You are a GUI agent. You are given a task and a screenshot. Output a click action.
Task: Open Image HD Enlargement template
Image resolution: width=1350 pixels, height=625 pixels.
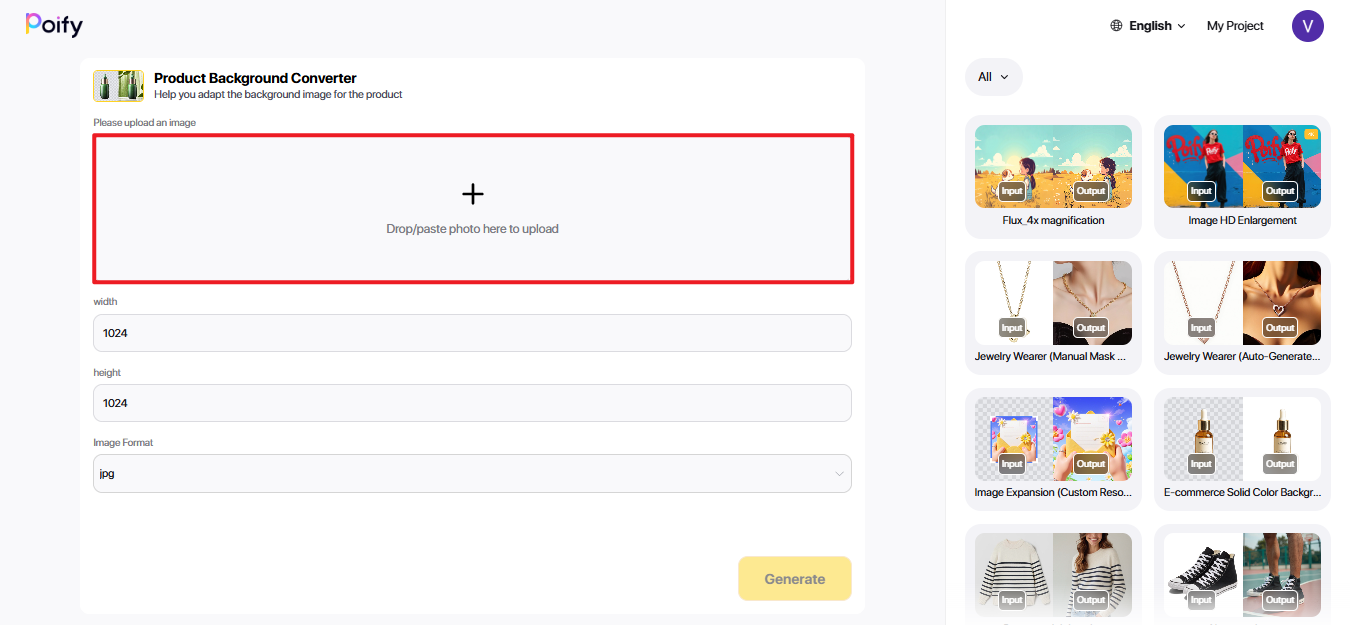(x=1242, y=166)
